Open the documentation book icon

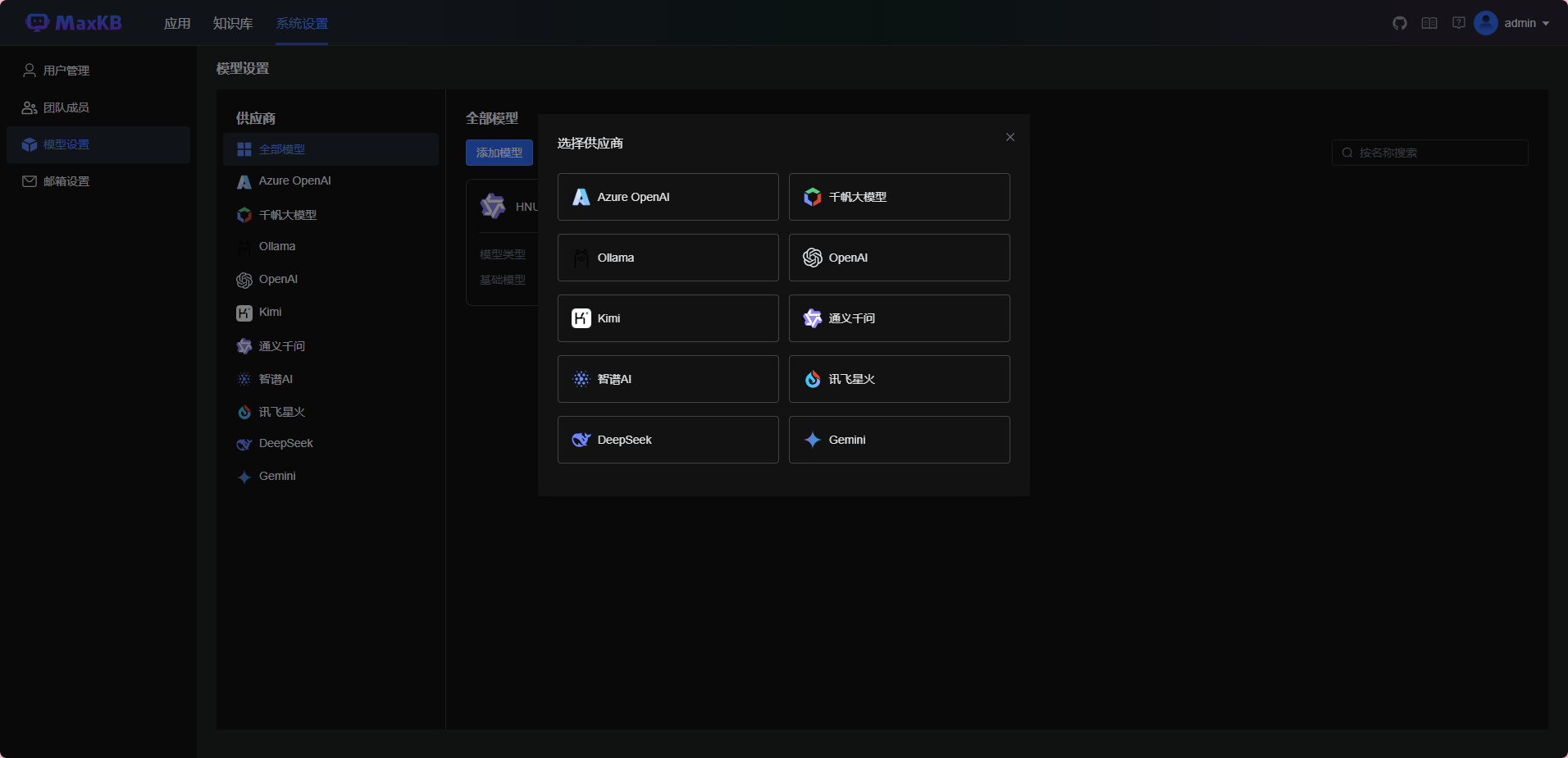point(1429,23)
